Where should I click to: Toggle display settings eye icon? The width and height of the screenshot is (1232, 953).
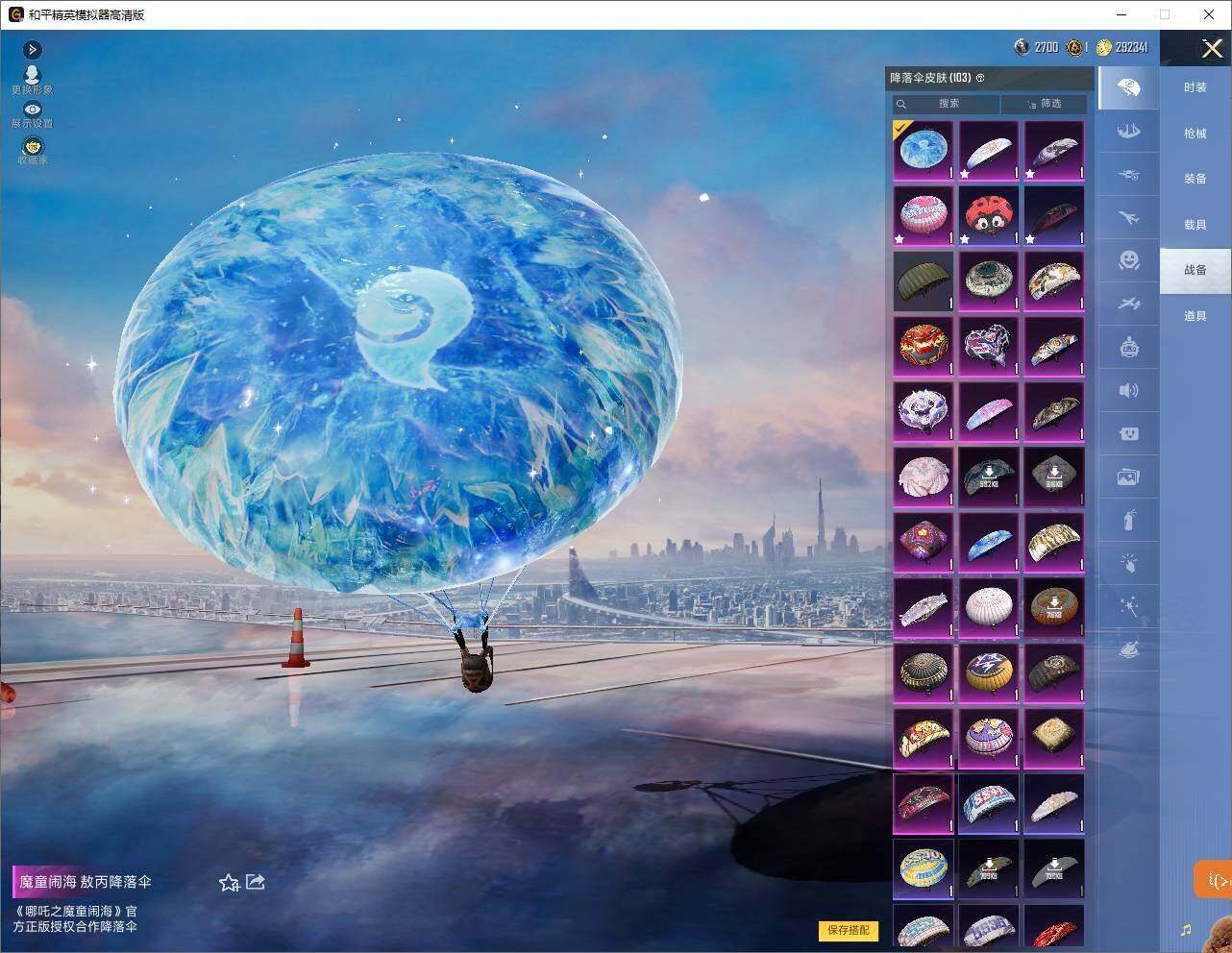point(32,110)
